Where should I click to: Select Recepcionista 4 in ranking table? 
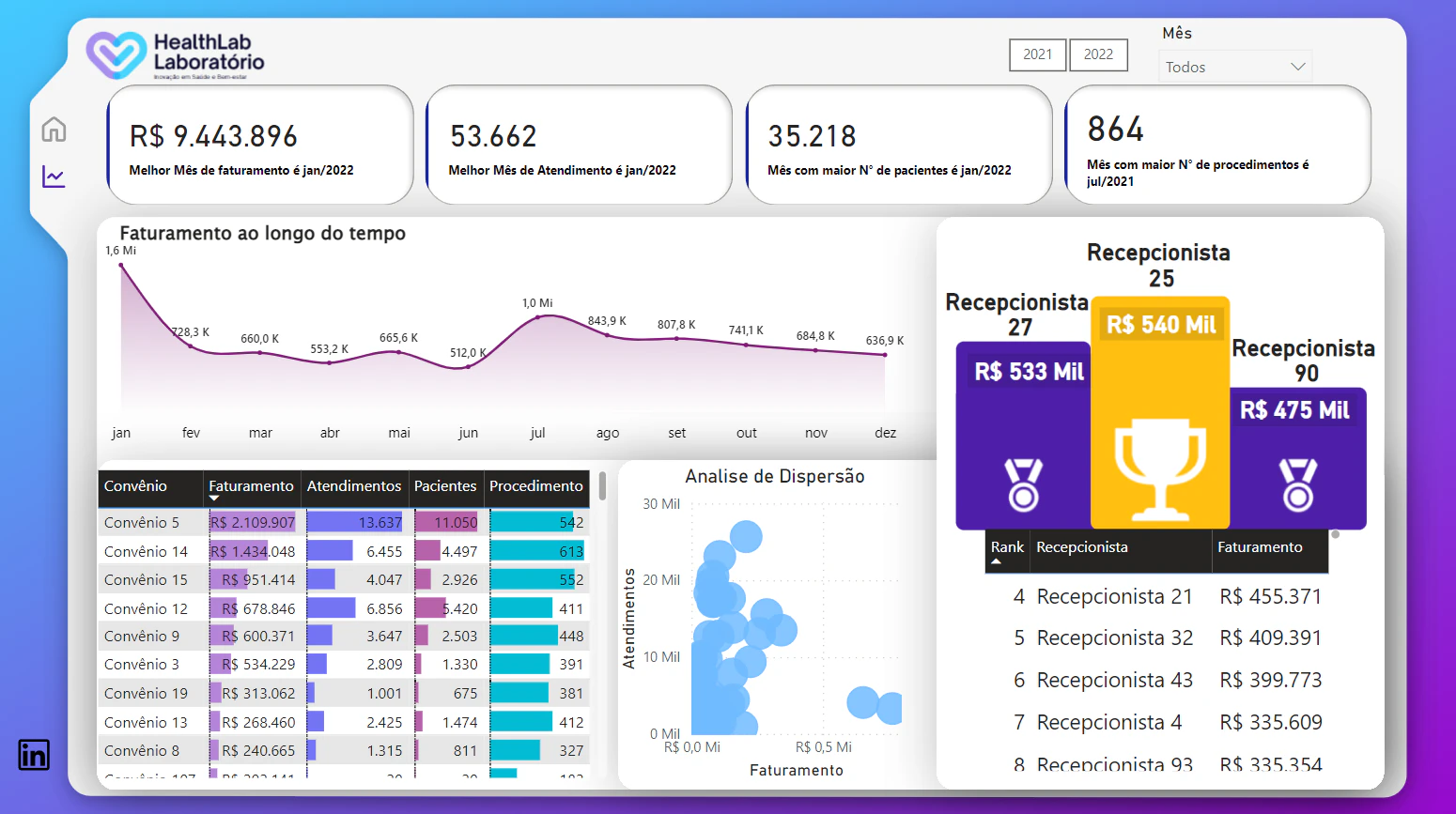(x=1109, y=723)
